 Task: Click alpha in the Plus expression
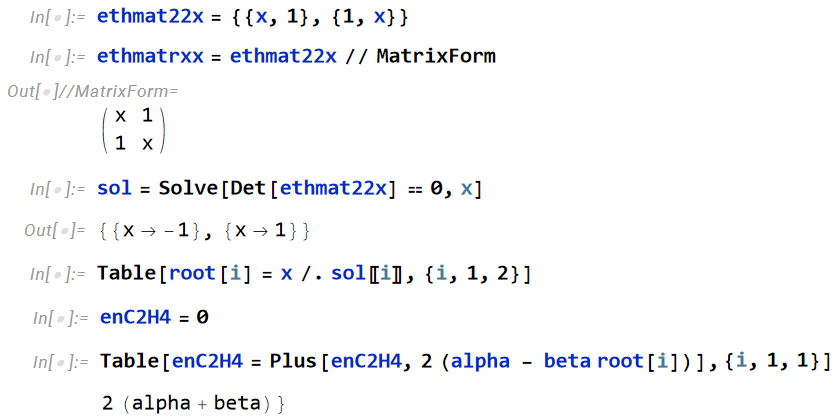point(481,361)
